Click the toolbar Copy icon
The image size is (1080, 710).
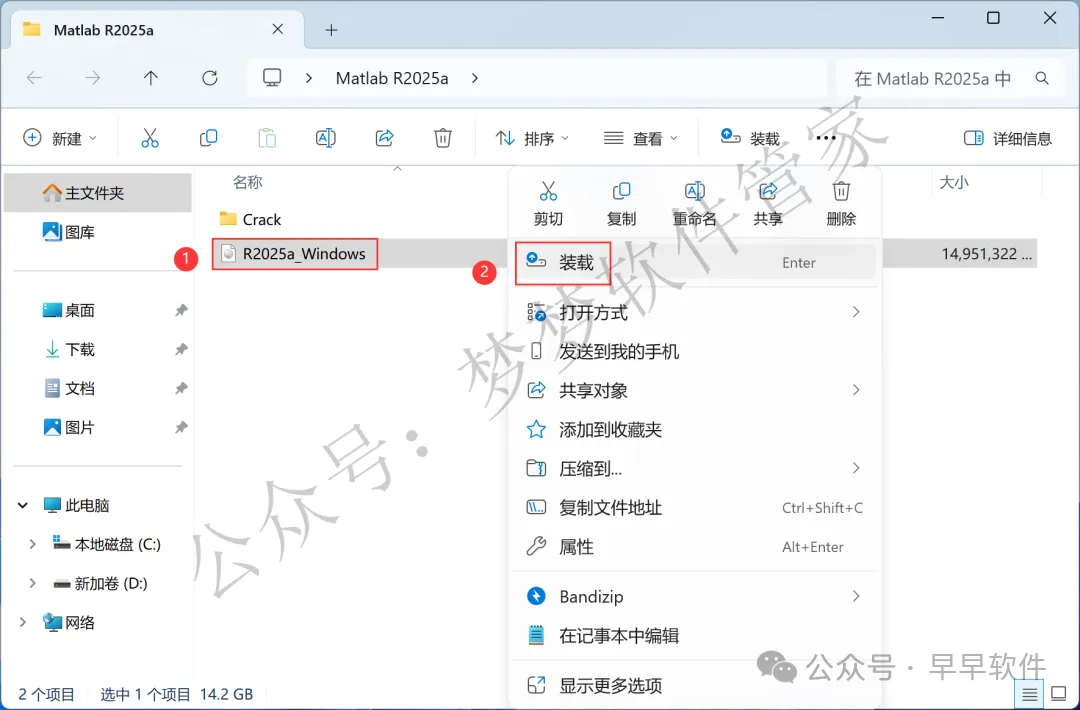tap(208, 138)
